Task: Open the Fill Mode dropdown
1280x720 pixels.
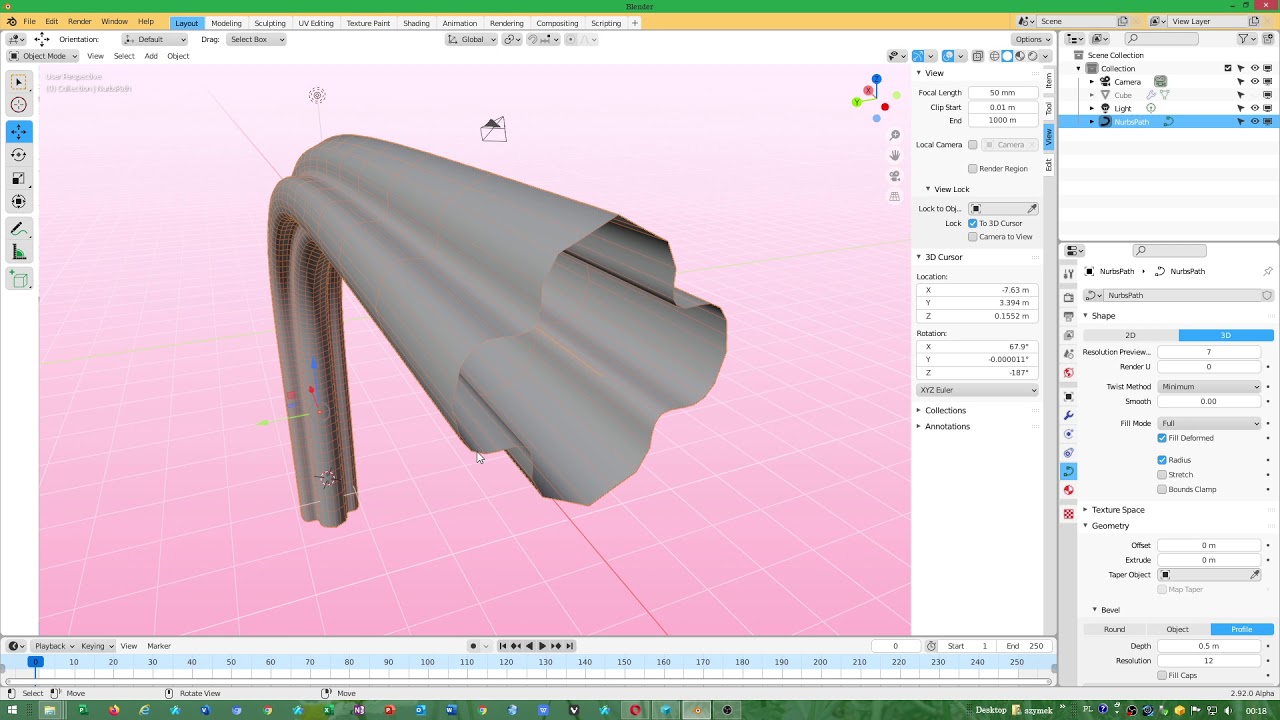Action: [x=1210, y=424]
